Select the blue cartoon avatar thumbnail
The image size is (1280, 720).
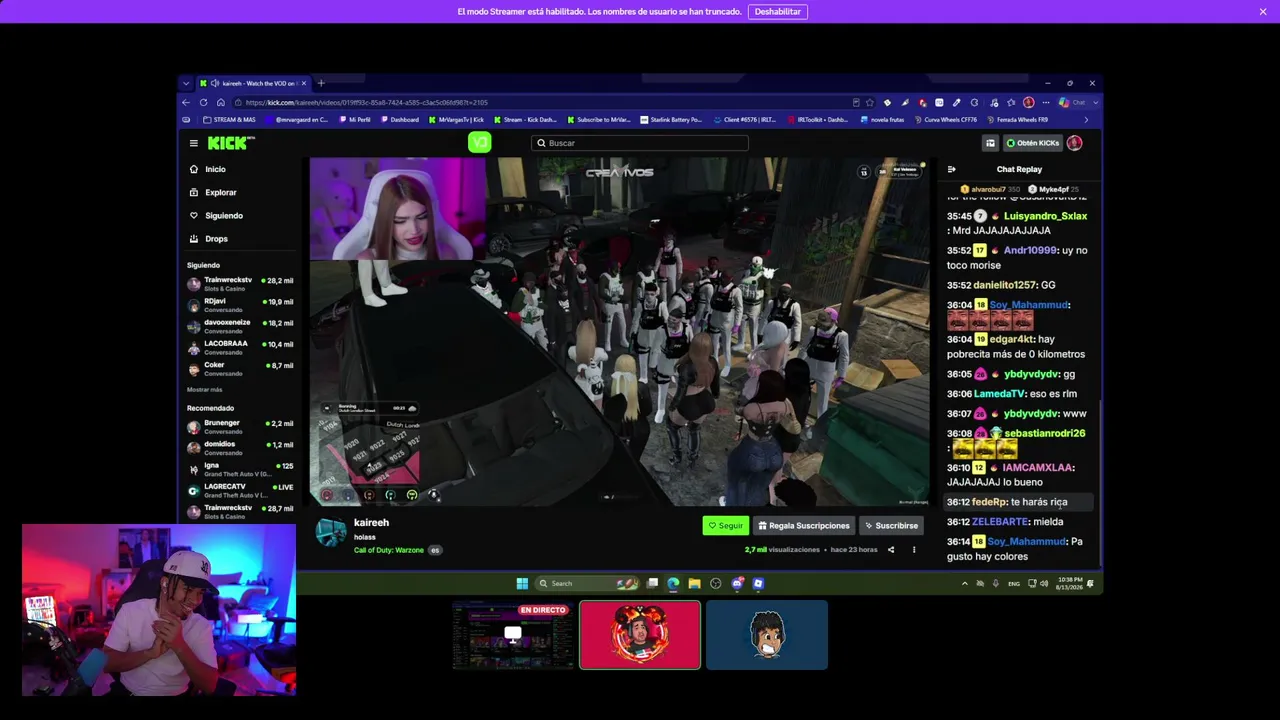767,635
